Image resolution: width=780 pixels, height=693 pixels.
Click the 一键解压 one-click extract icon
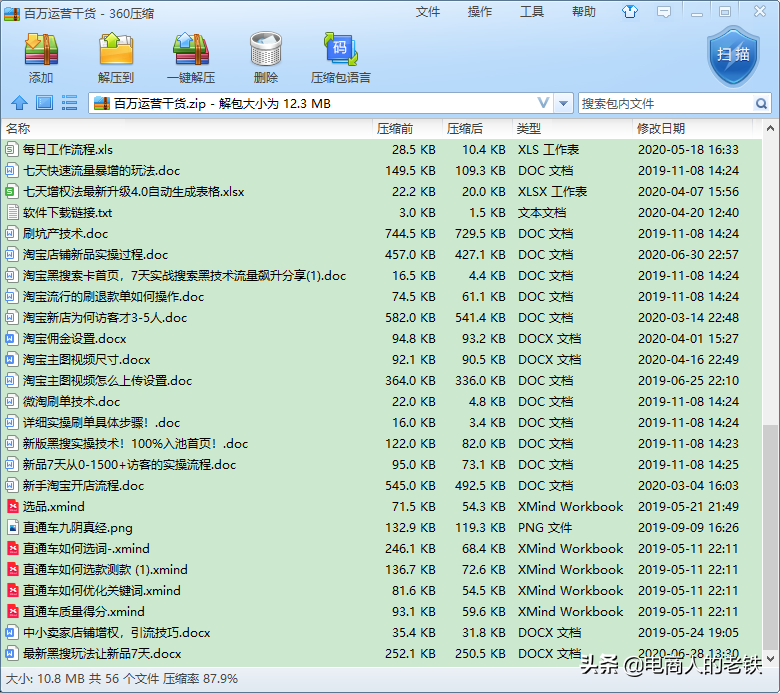click(191, 50)
